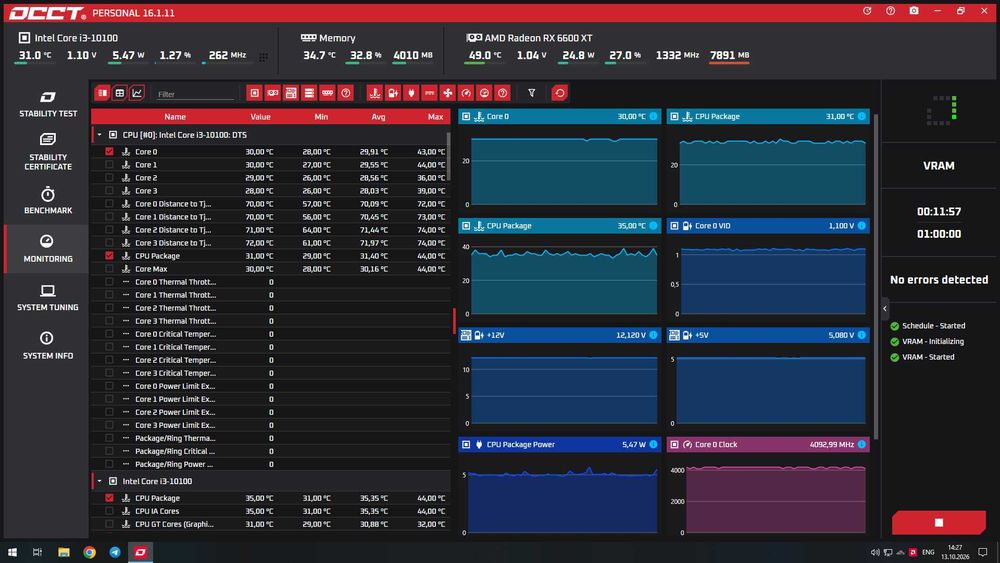The height and width of the screenshot is (563, 1000).
Task: Collapse the Intel Core i3-10100 sensor group
Action: [99, 481]
